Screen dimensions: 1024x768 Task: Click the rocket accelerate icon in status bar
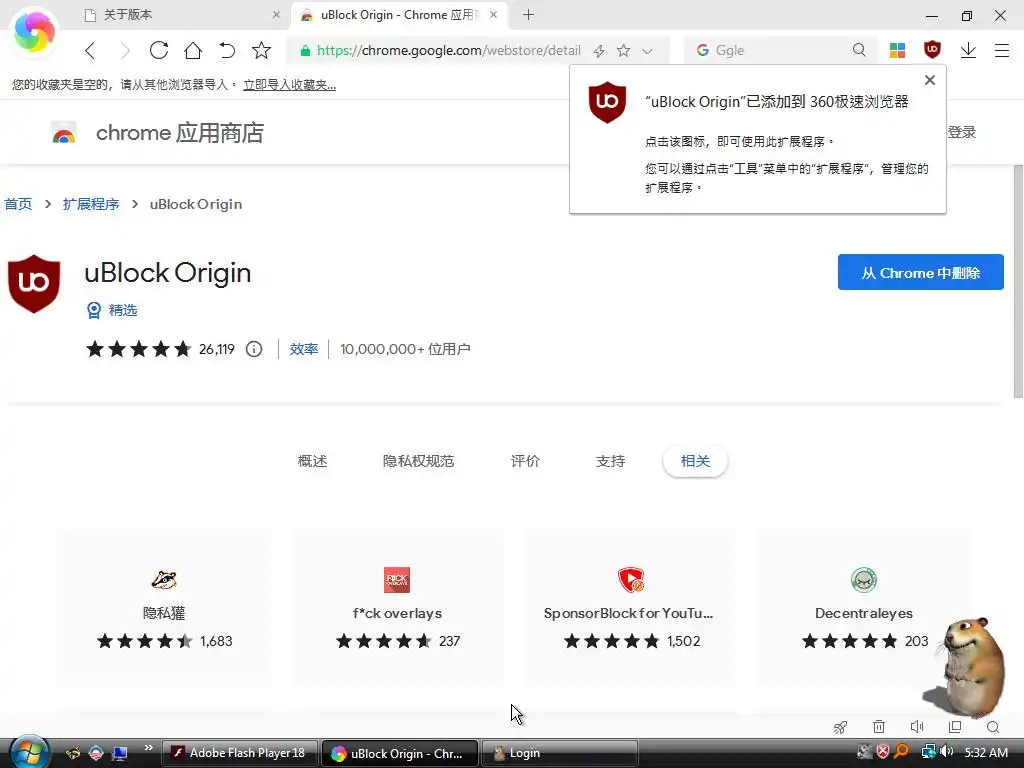(x=840, y=727)
